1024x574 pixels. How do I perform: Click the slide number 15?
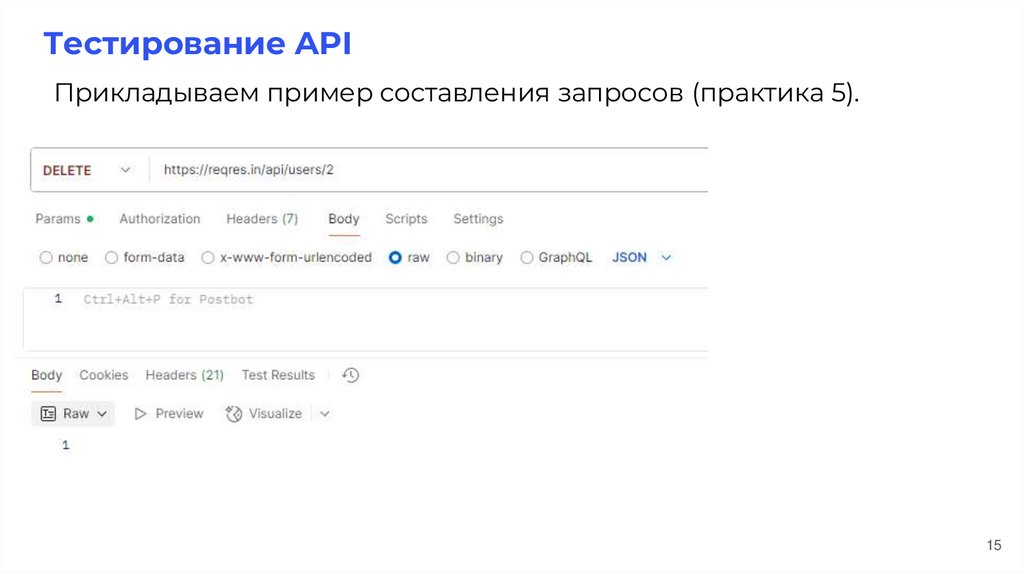click(994, 545)
